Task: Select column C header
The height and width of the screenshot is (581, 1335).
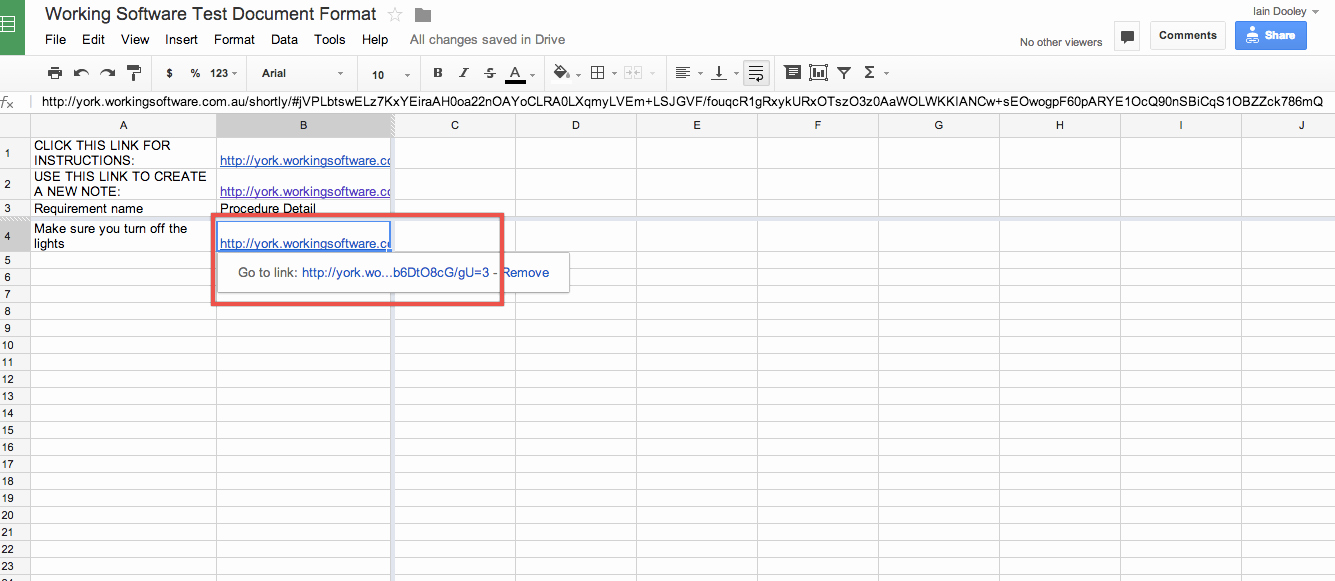Action: click(x=455, y=125)
